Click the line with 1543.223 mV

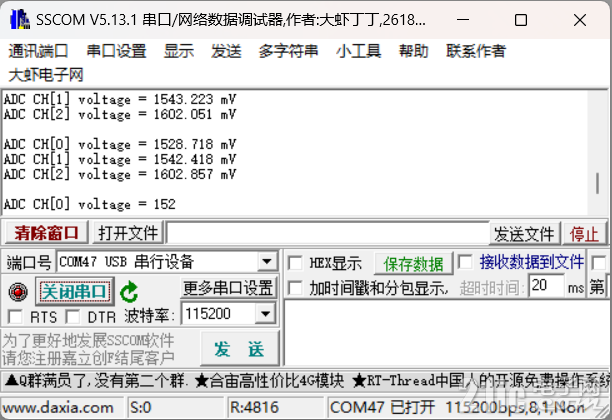[x=120, y=99]
